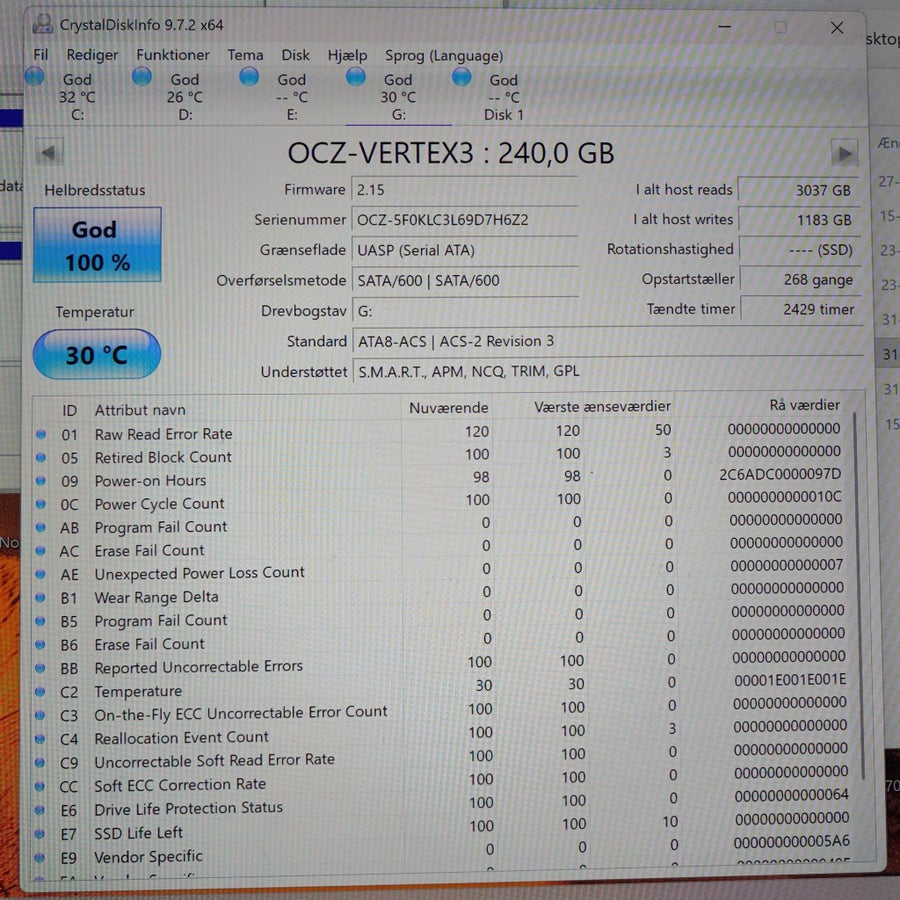900x900 pixels.
Task: Click status dot of Power-on Hours row
Action: point(40,481)
